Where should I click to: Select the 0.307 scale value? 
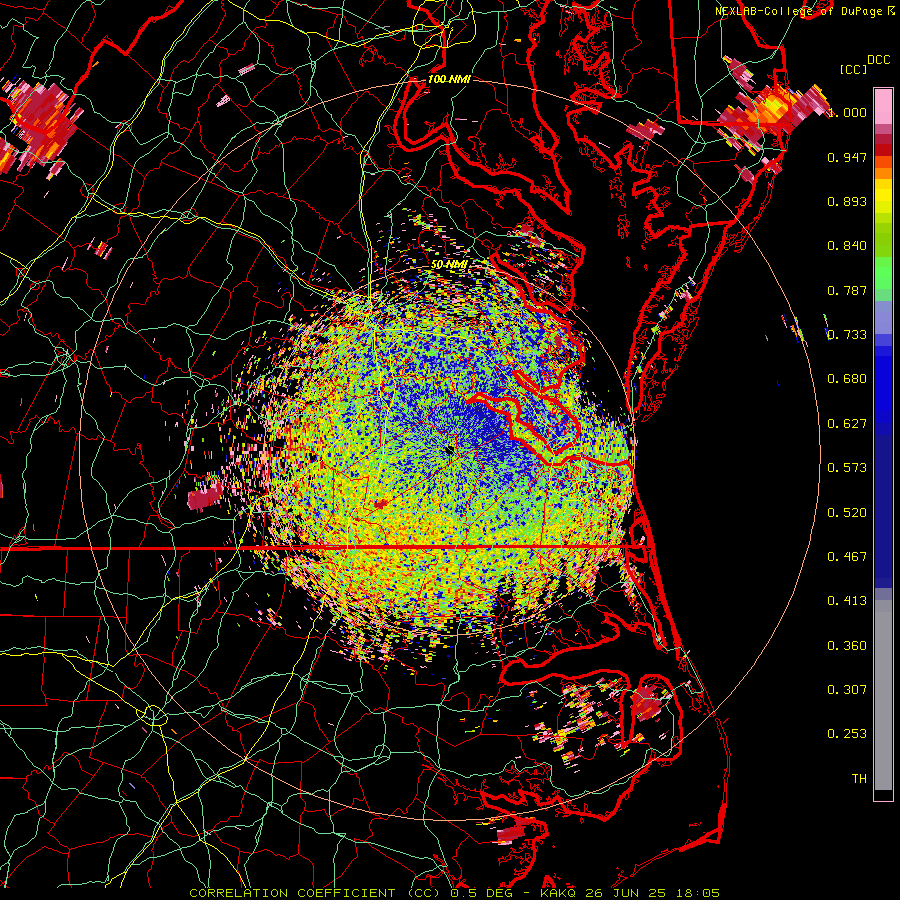847,690
